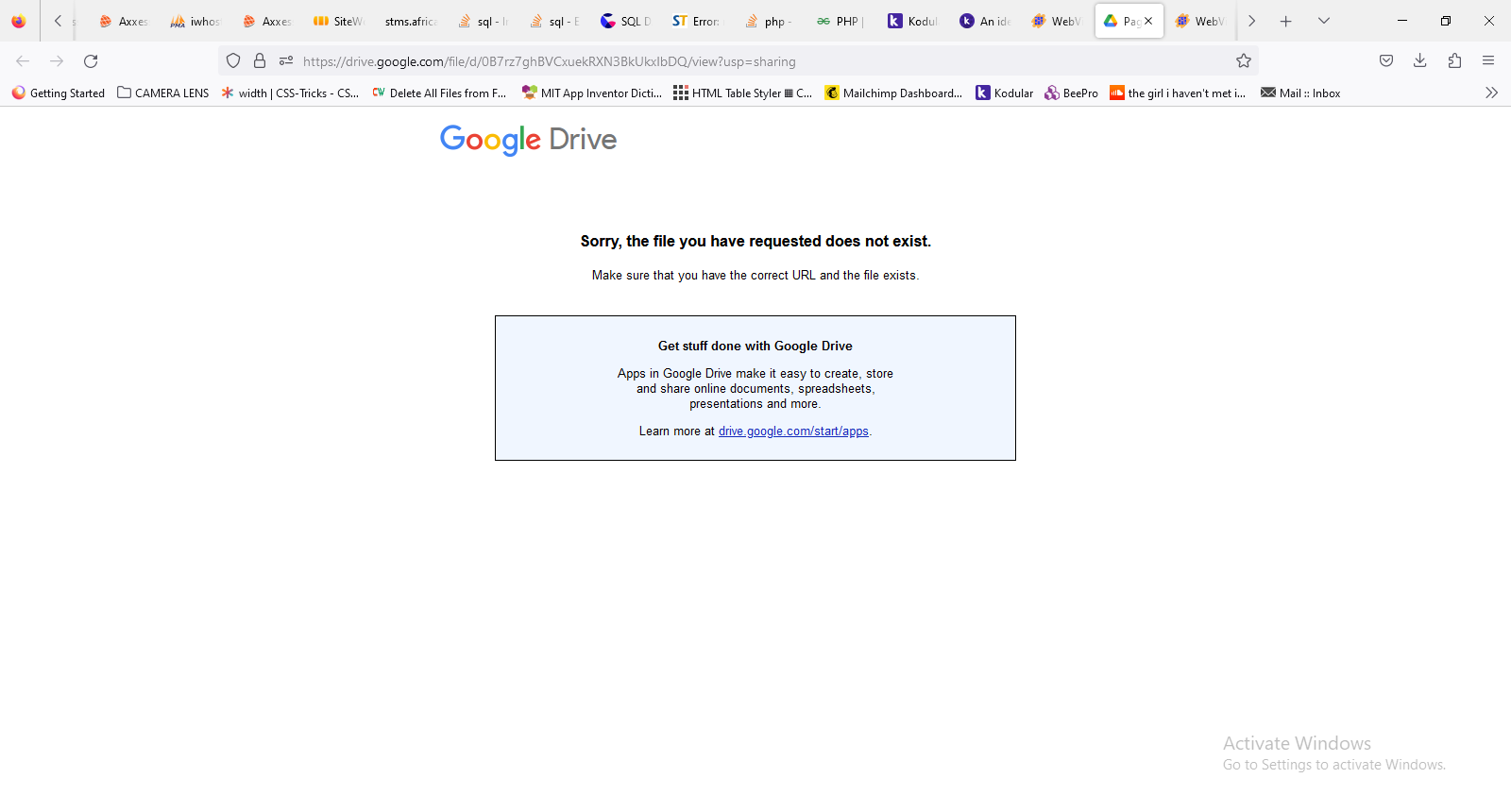Screen dimensions: 1511x812
Task: Click 'Get stuff done with Google Drive' heading
Action: click(755, 347)
